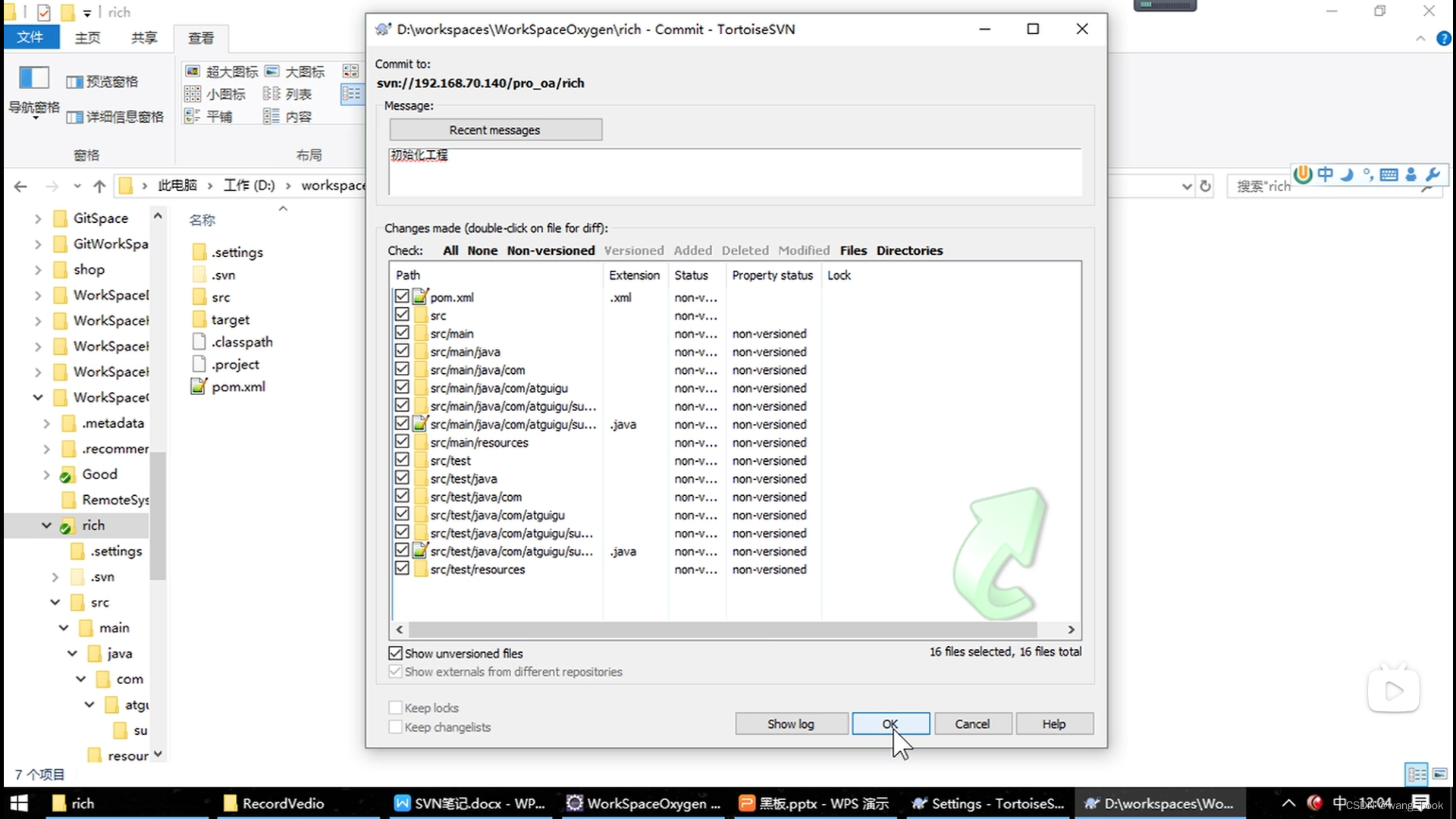
Task: Toggle the 预览窗格 preview pane
Action: pos(102,81)
